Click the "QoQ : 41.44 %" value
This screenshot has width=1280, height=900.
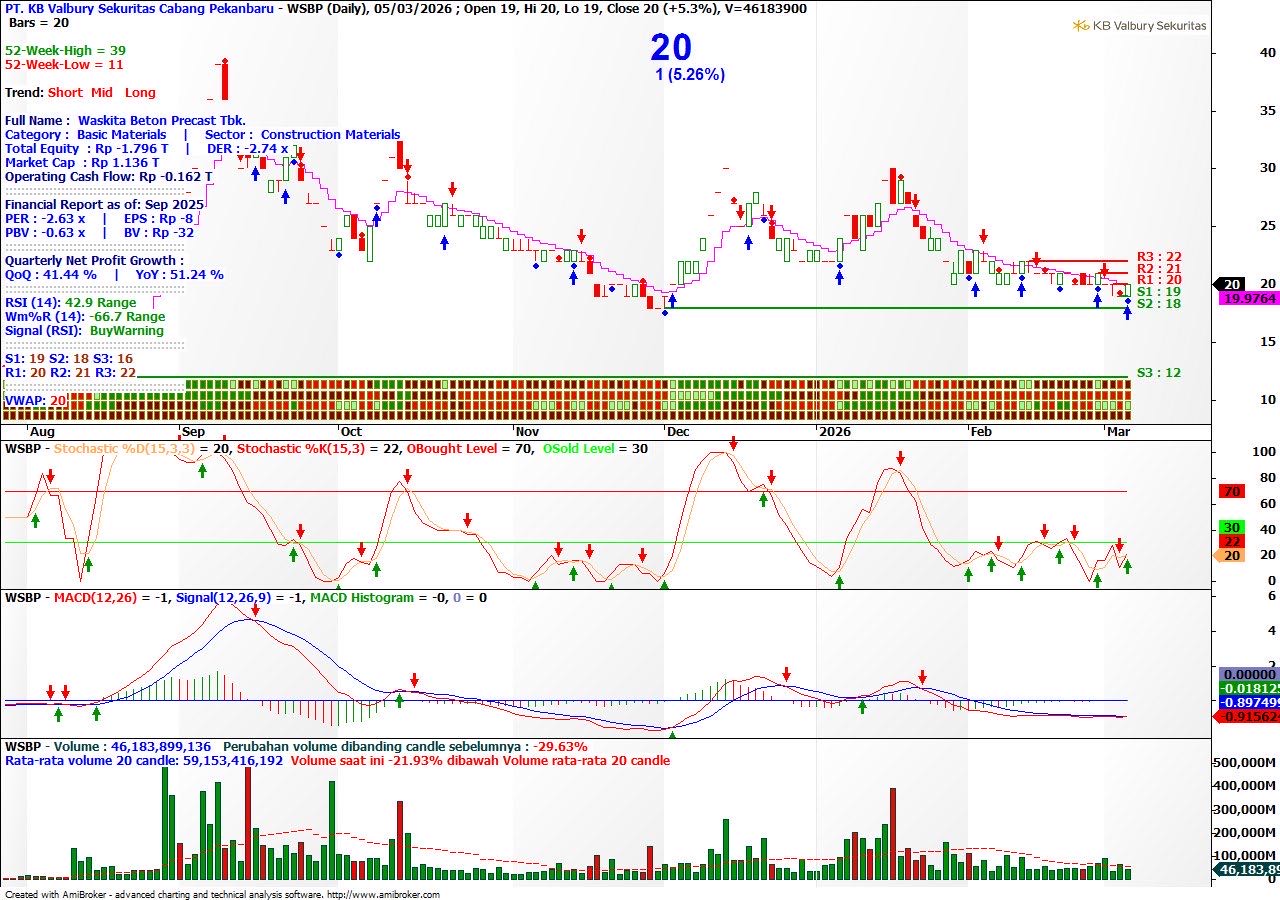tap(51, 274)
